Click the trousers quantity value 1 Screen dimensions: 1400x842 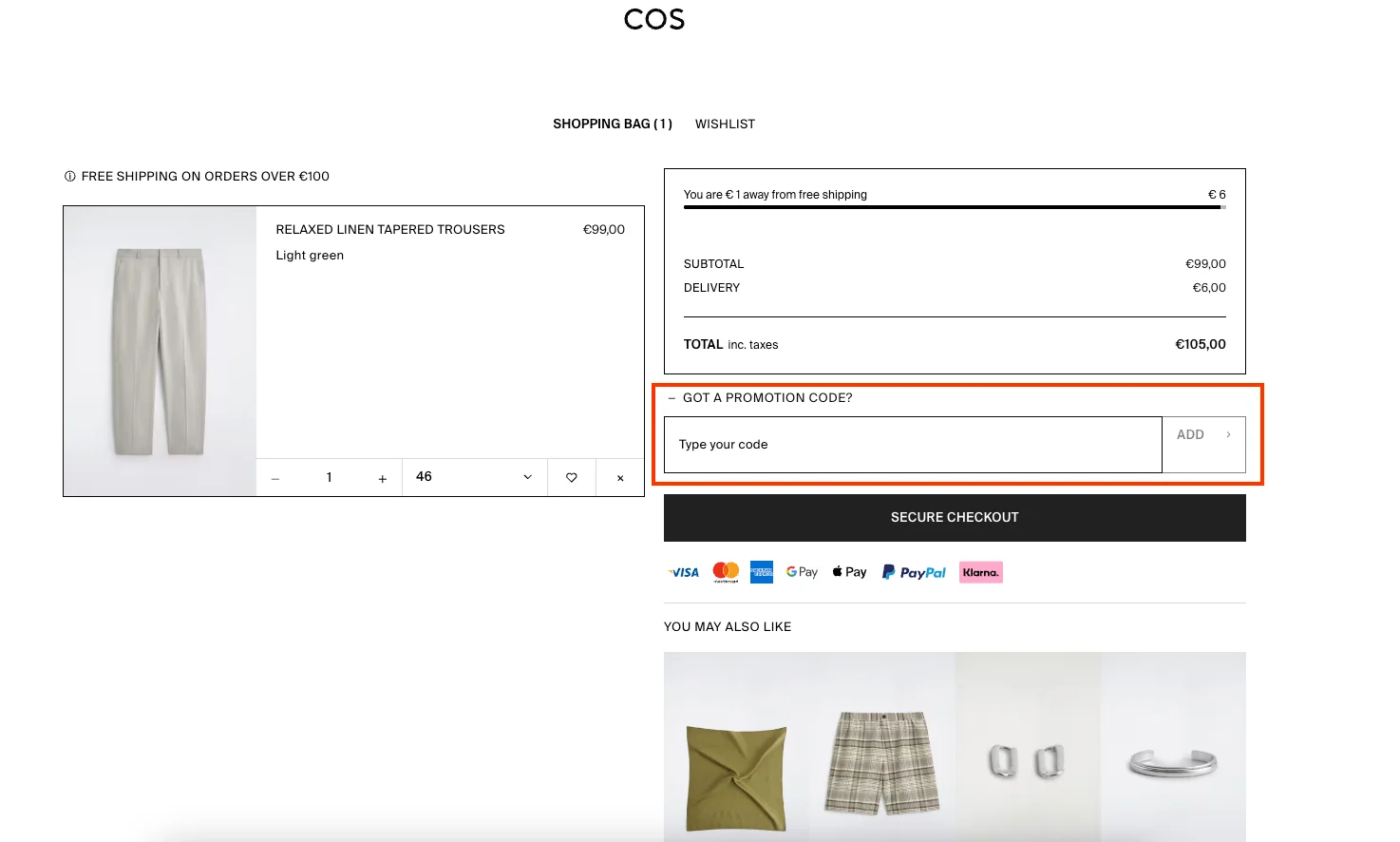[330, 477]
